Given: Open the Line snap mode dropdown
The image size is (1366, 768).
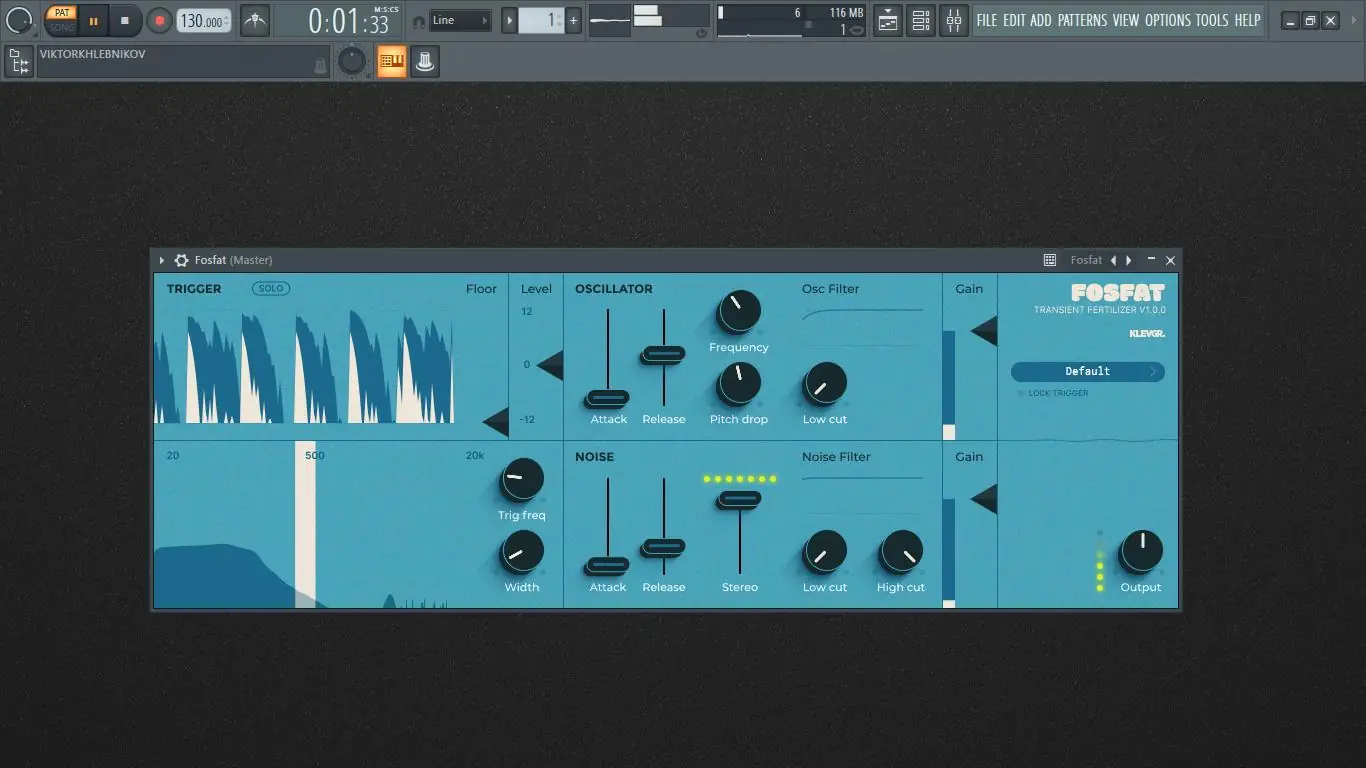Looking at the screenshot, I should coord(460,20).
